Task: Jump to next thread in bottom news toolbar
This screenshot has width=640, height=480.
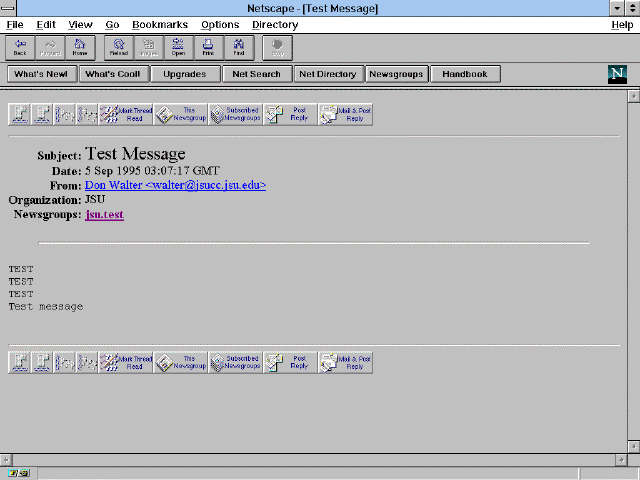Action: tap(87, 362)
